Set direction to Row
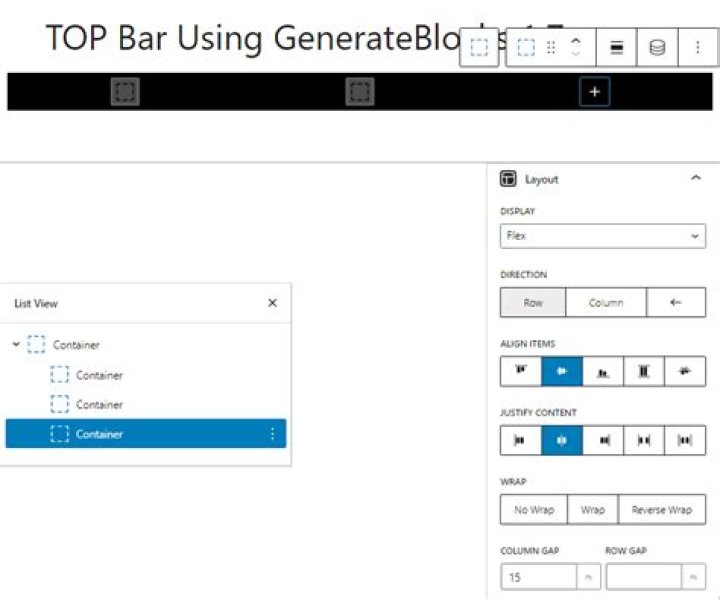720x600 pixels. [x=533, y=303]
